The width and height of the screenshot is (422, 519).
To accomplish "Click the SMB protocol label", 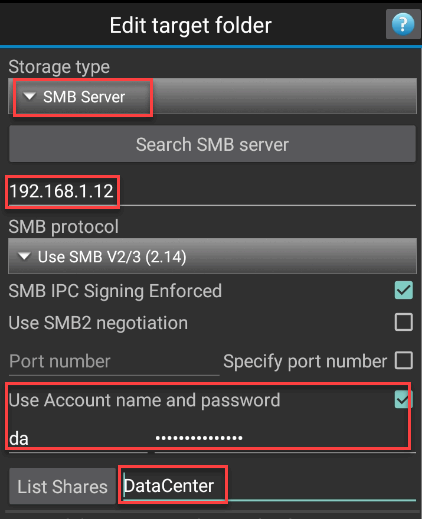I will click(x=63, y=227).
